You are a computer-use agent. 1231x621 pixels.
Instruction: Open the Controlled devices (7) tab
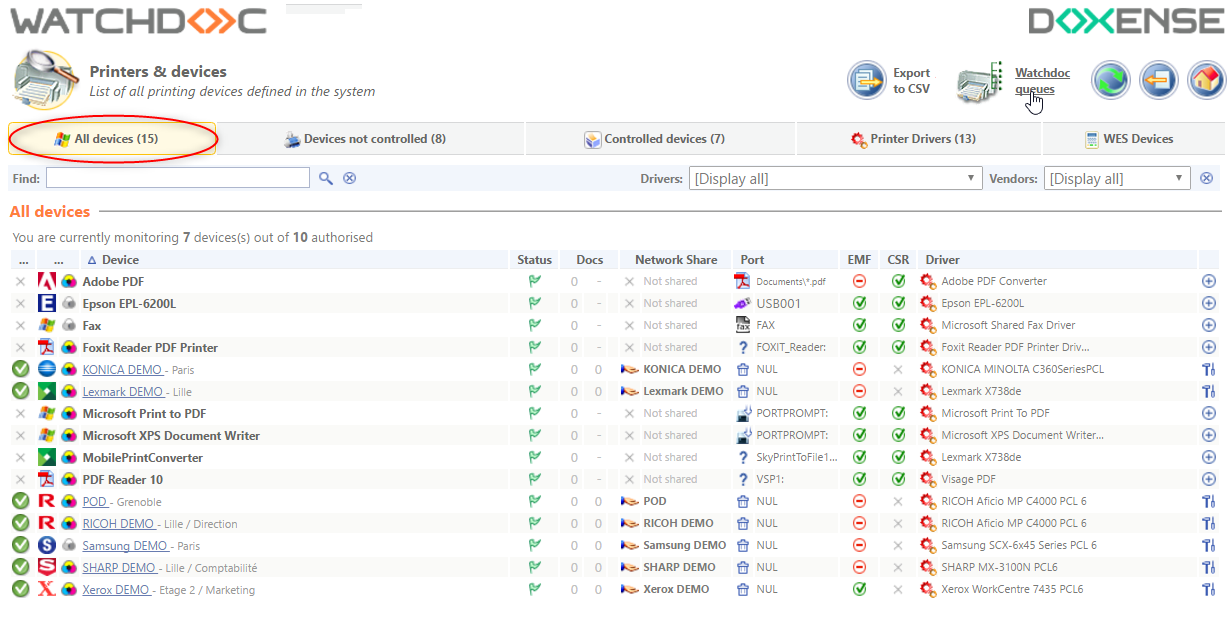tap(660, 139)
